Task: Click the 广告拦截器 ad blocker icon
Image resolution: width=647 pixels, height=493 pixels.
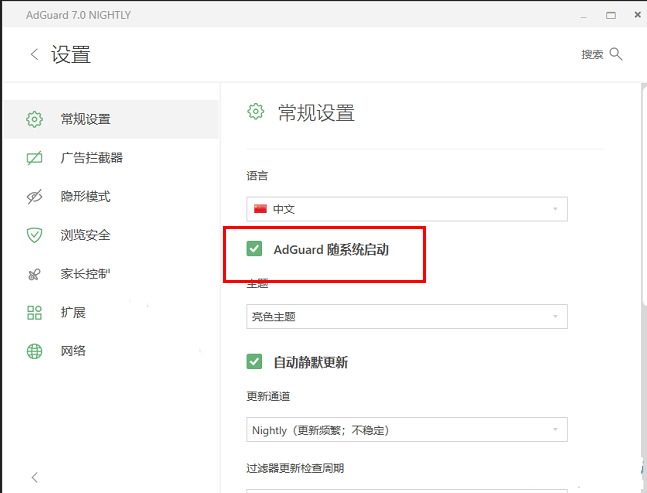Action: point(34,158)
